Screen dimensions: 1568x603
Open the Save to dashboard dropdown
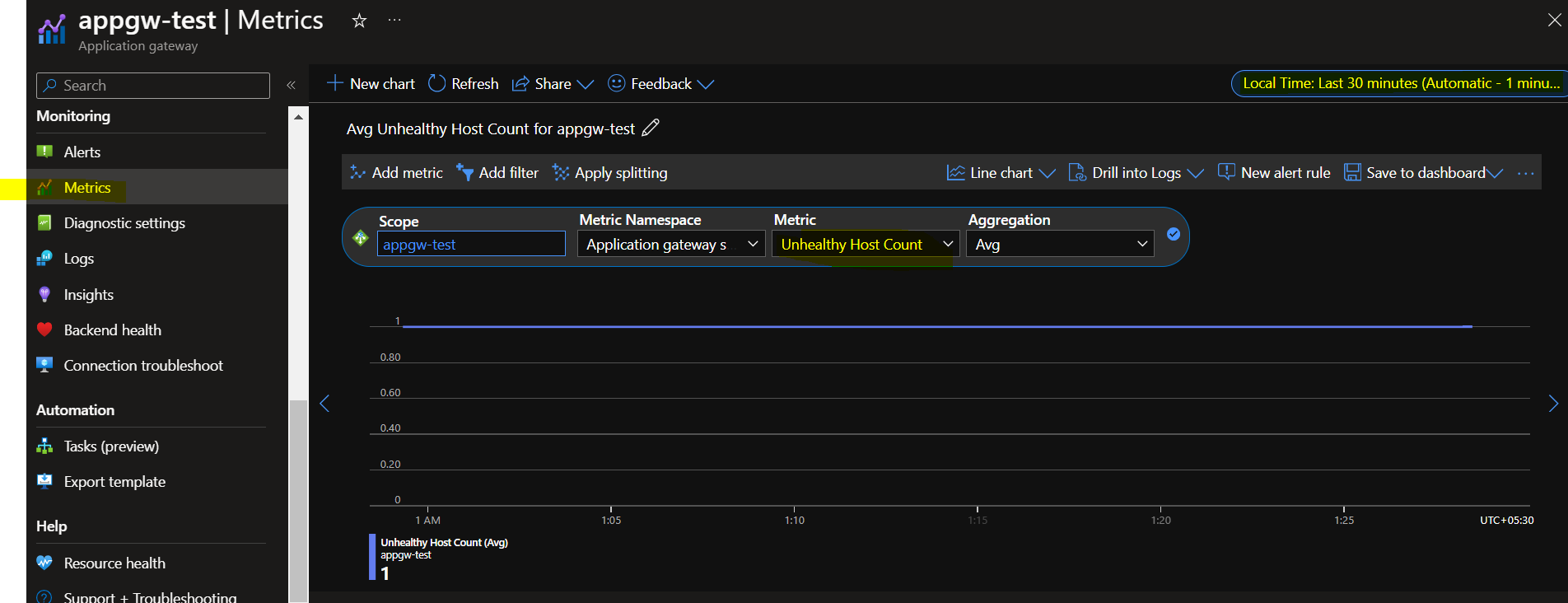[1423, 173]
